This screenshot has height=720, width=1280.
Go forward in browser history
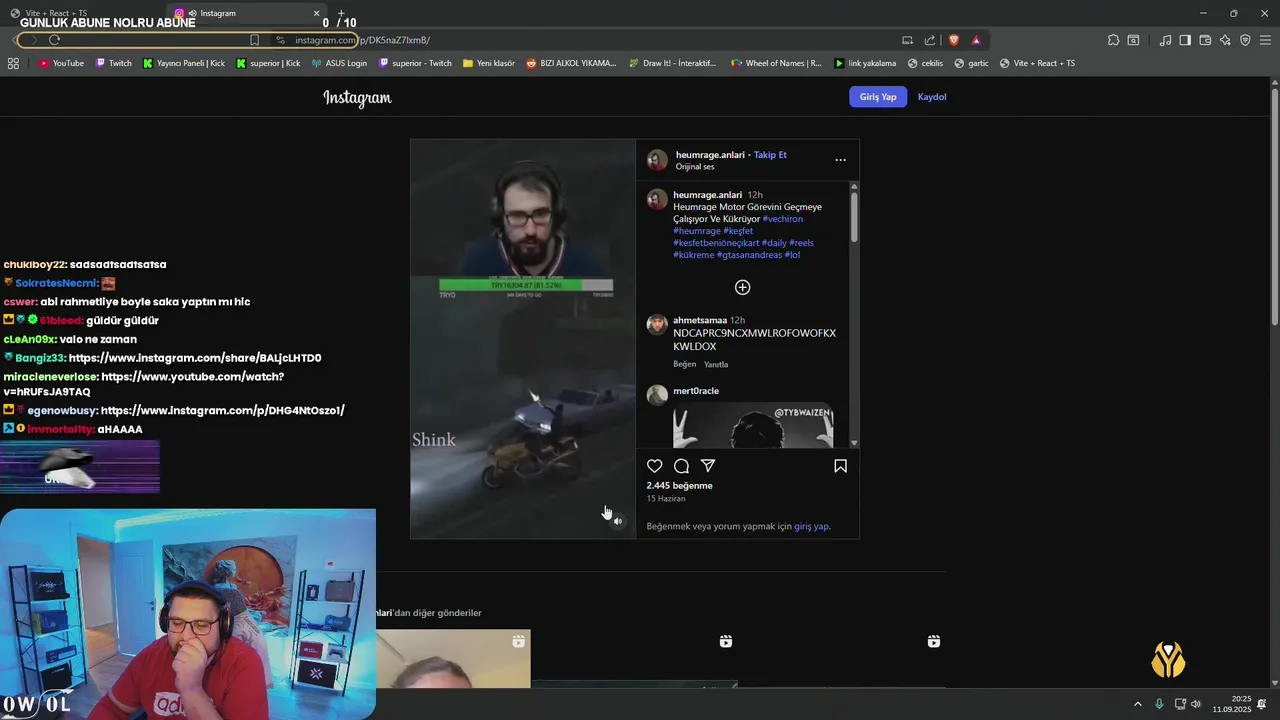pos(33,40)
